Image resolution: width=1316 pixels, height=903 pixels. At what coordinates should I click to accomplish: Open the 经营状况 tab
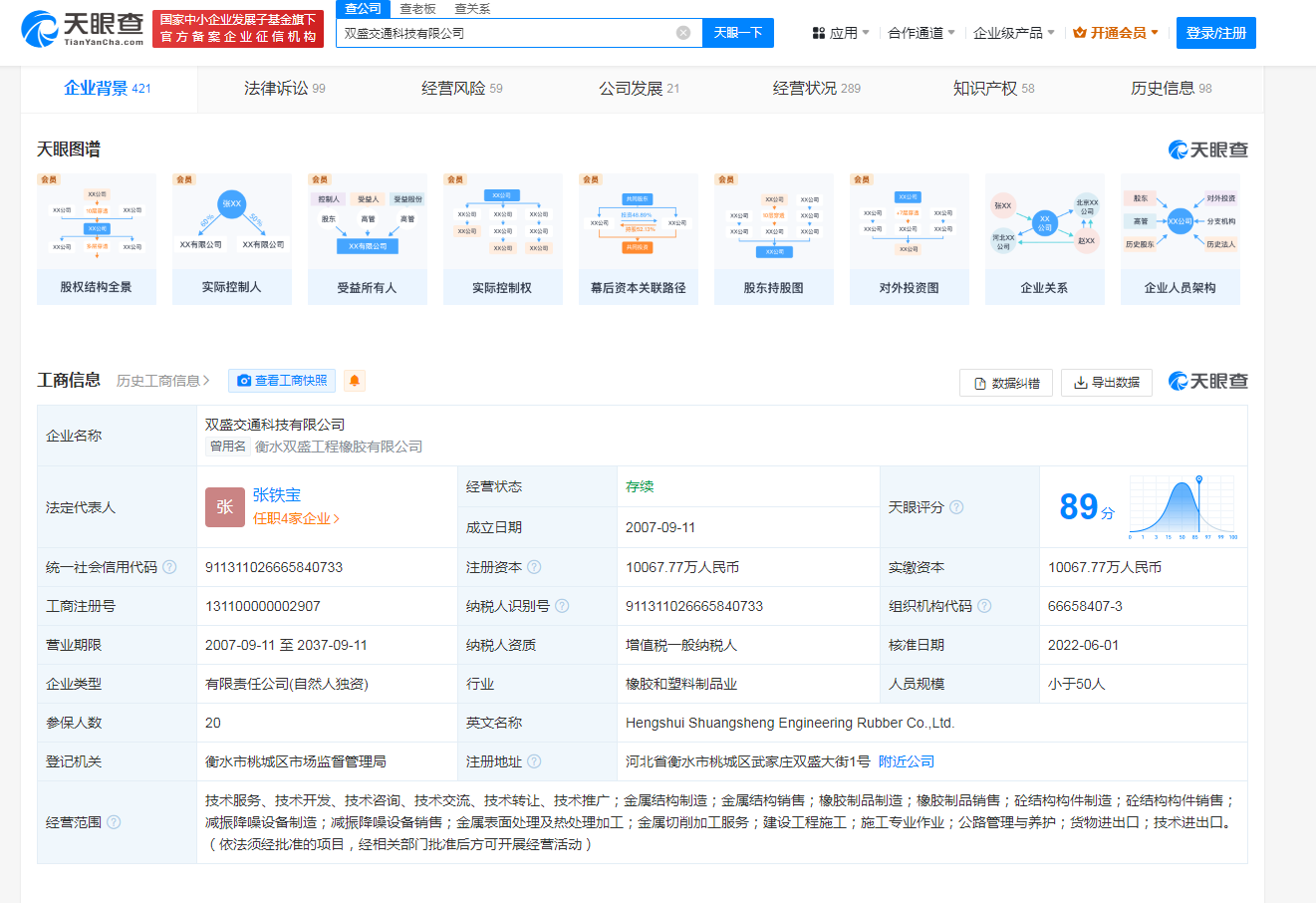[x=817, y=88]
